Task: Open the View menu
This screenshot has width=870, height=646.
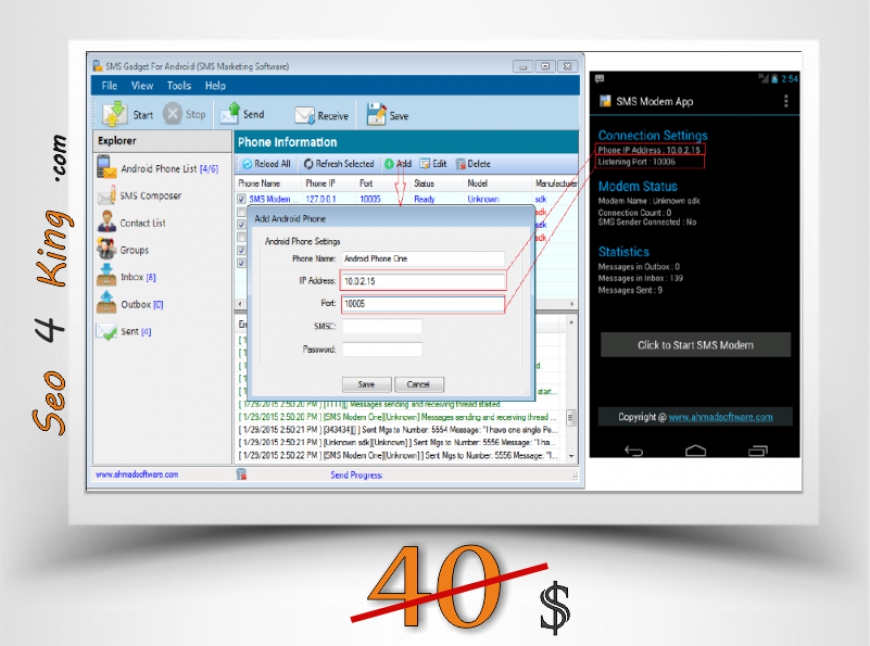Action: 142,85
